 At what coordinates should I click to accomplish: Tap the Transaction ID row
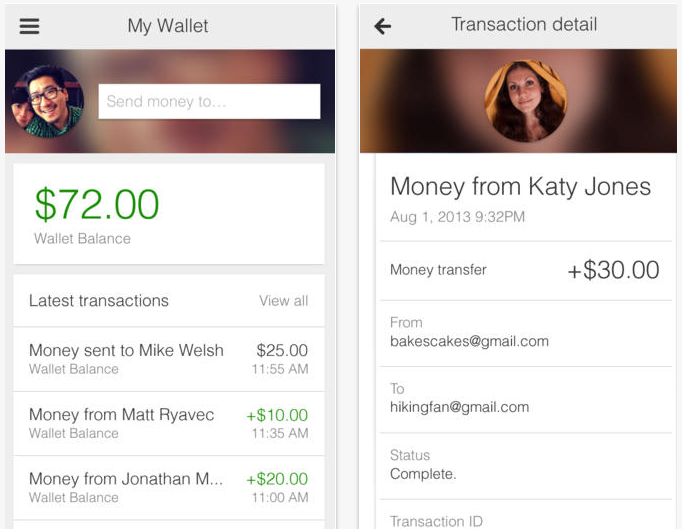(x=526, y=515)
